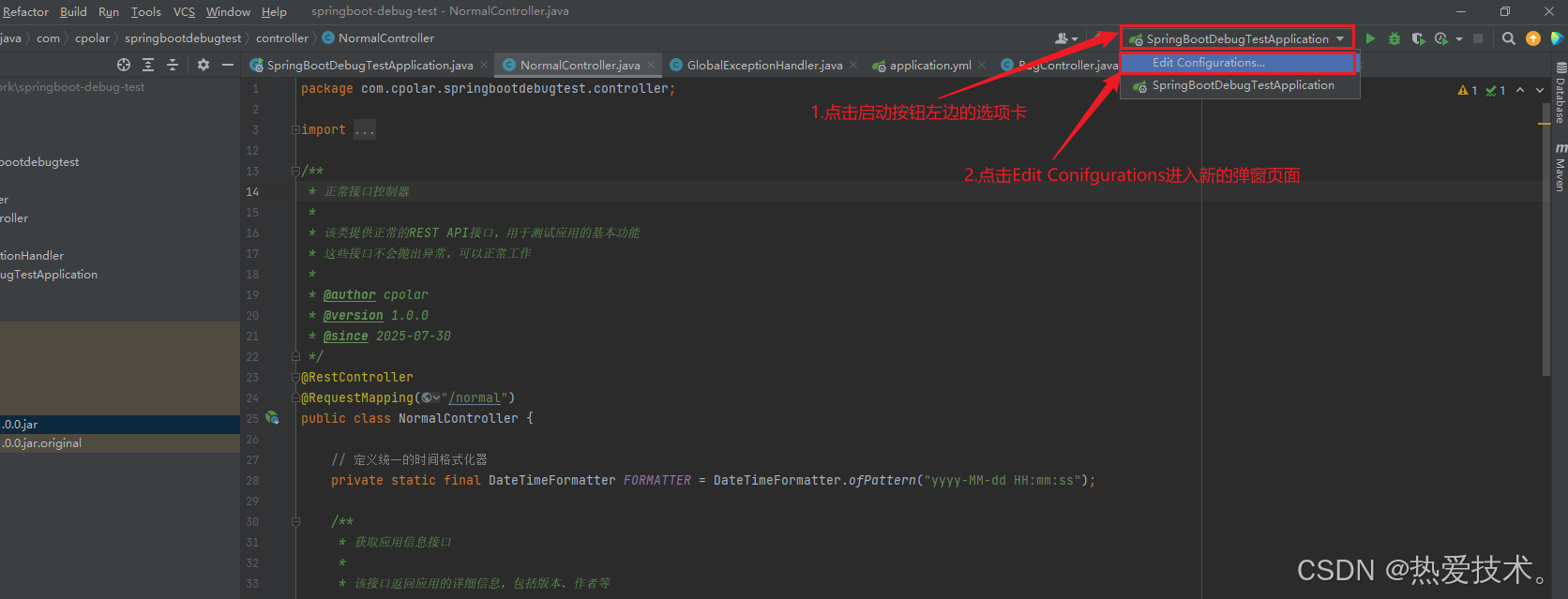Collapse all nodes in the project panel

click(173, 65)
